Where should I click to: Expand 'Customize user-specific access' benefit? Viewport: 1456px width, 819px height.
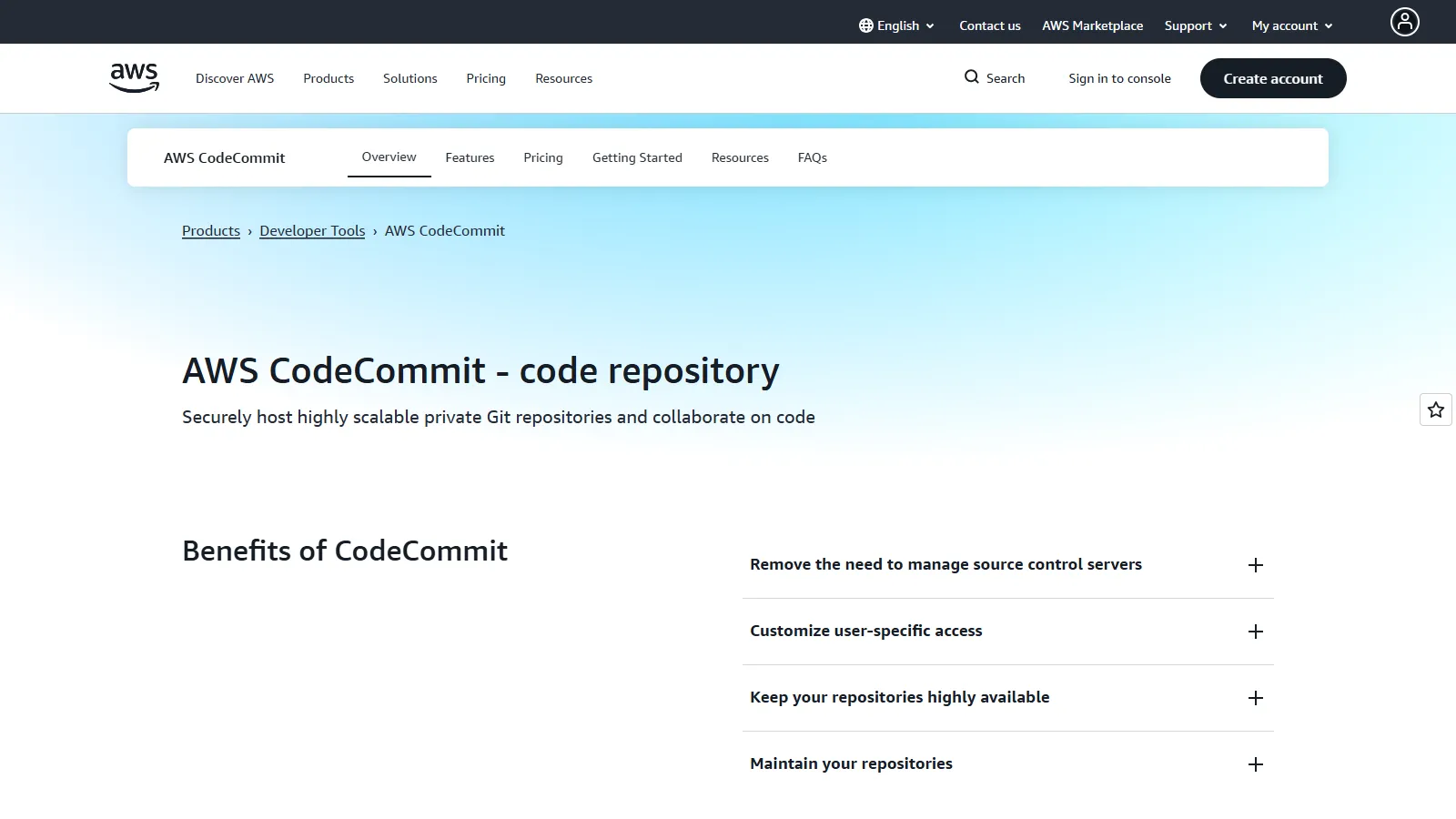coord(1256,631)
